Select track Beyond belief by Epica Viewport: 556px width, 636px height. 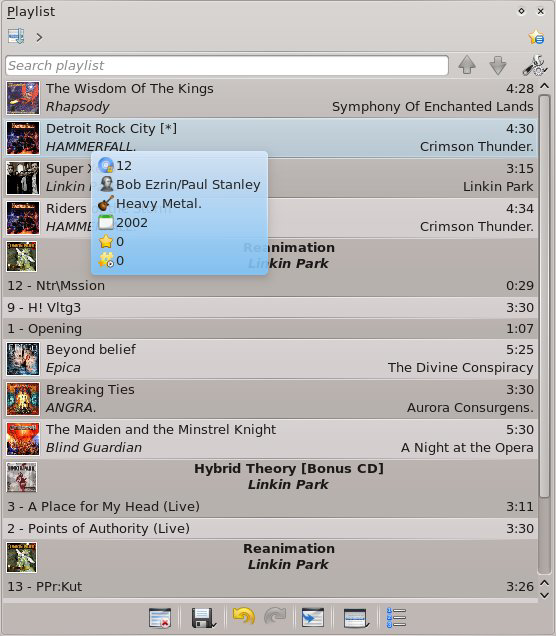click(x=270, y=359)
